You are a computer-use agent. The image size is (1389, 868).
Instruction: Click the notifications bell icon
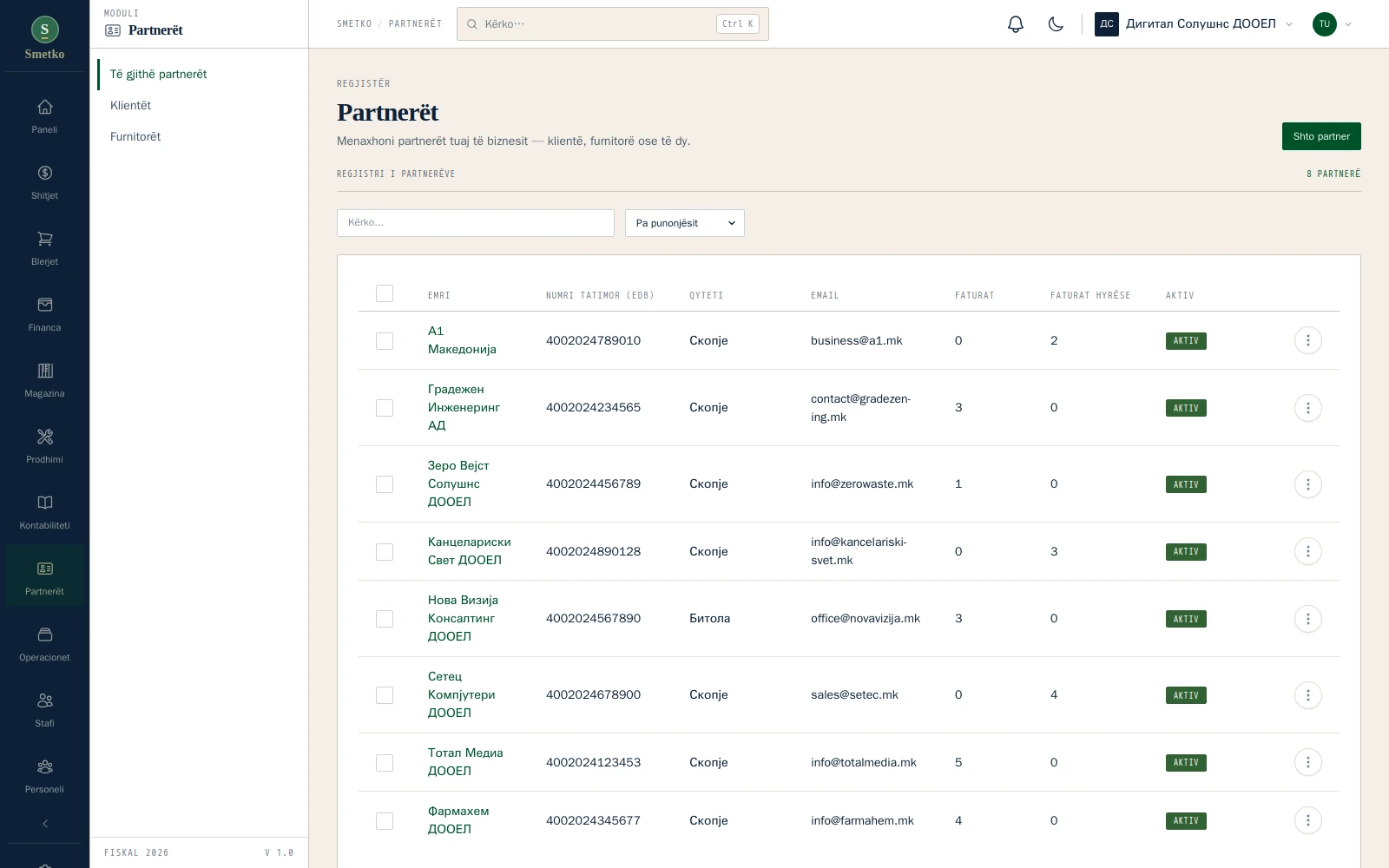click(x=1016, y=24)
